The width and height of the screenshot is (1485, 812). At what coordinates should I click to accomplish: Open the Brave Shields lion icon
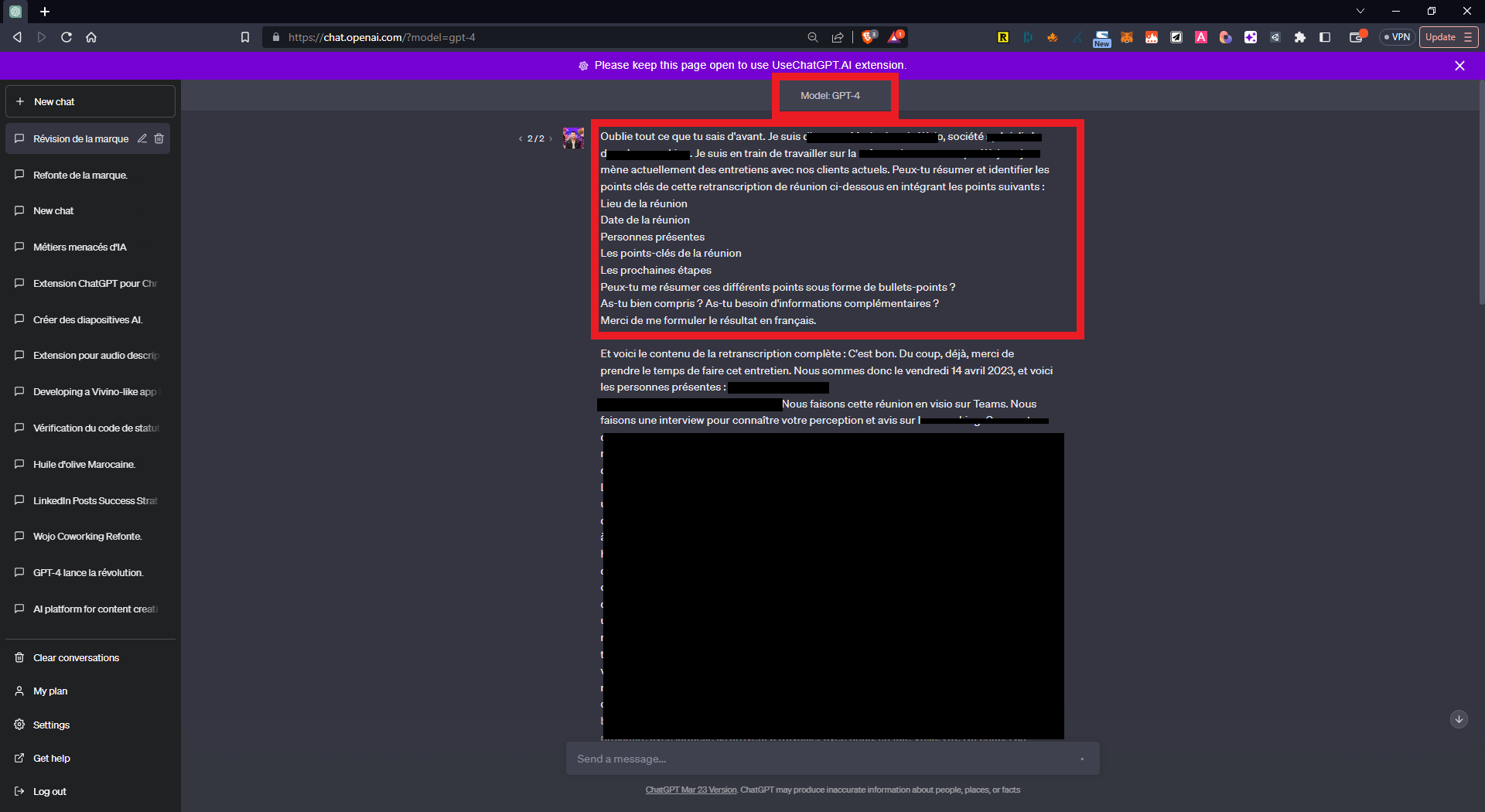869,37
